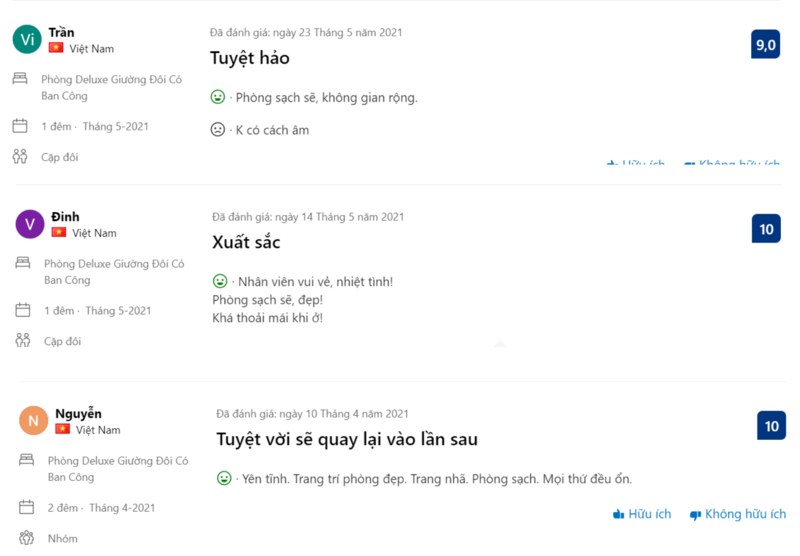800x556 pixels.
Task: Click Đinh's purple reviewer avatar
Action: click(30, 224)
